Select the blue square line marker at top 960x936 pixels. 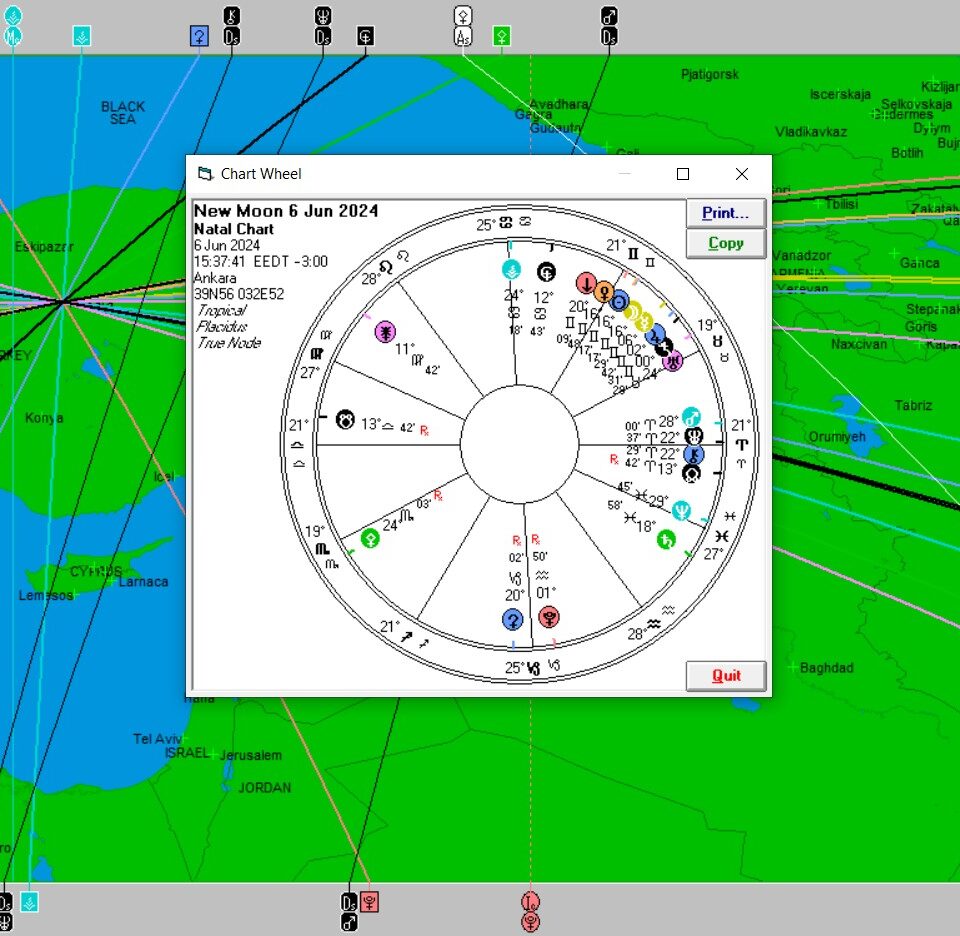(199, 36)
